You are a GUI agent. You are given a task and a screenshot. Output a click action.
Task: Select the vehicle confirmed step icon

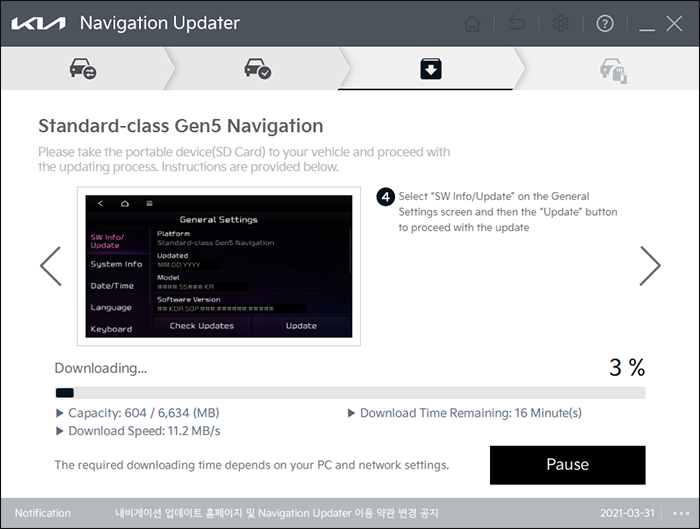(x=258, y=69)
